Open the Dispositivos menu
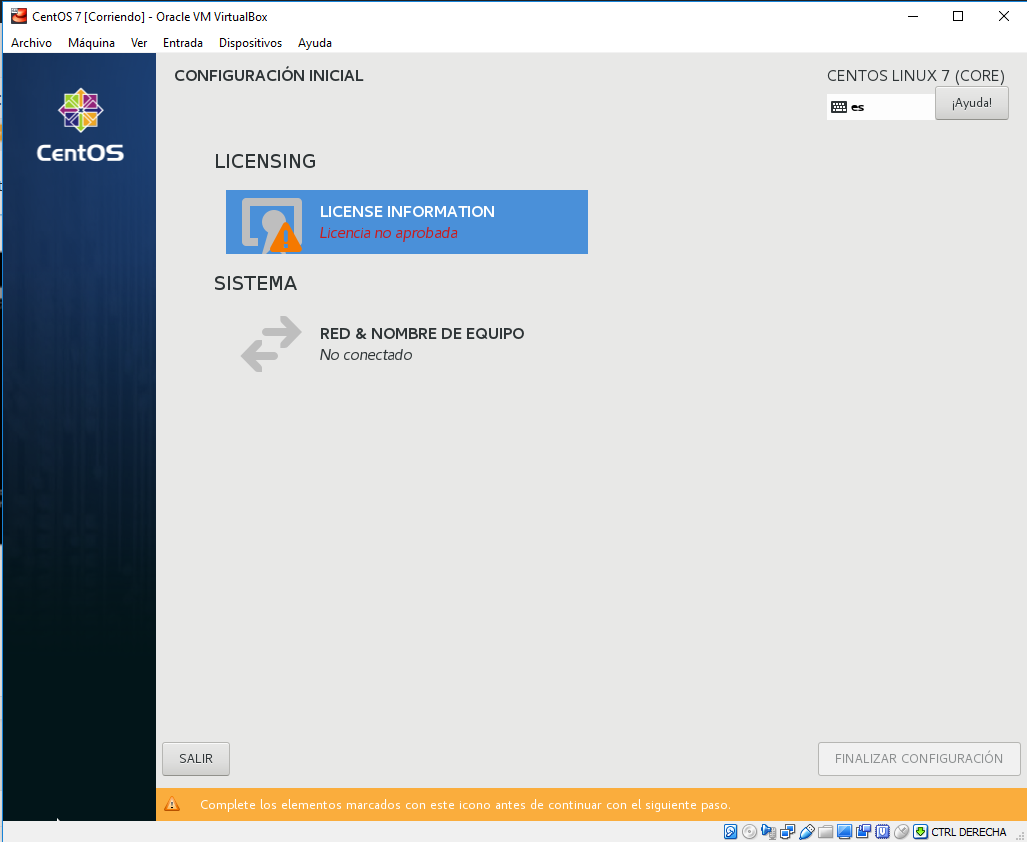Viewport: 1027px width, 842px height. 250,43
